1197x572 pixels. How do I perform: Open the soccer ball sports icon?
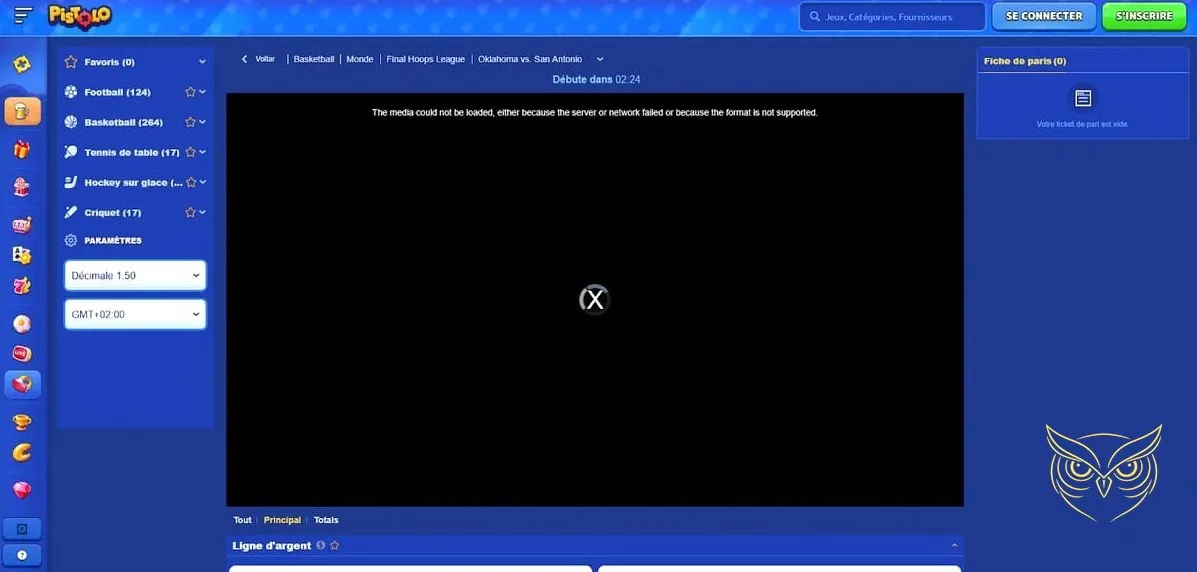(22, 324)
